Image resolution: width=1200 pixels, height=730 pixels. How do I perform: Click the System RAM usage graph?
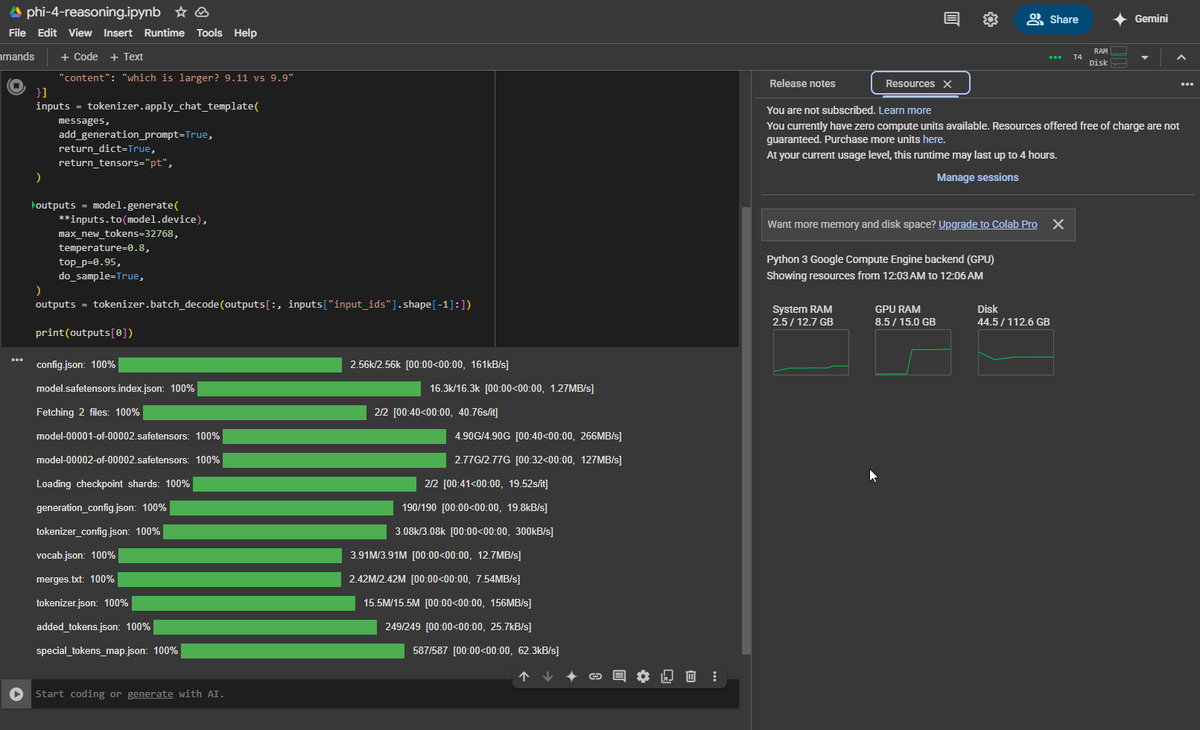click(811, 353)
